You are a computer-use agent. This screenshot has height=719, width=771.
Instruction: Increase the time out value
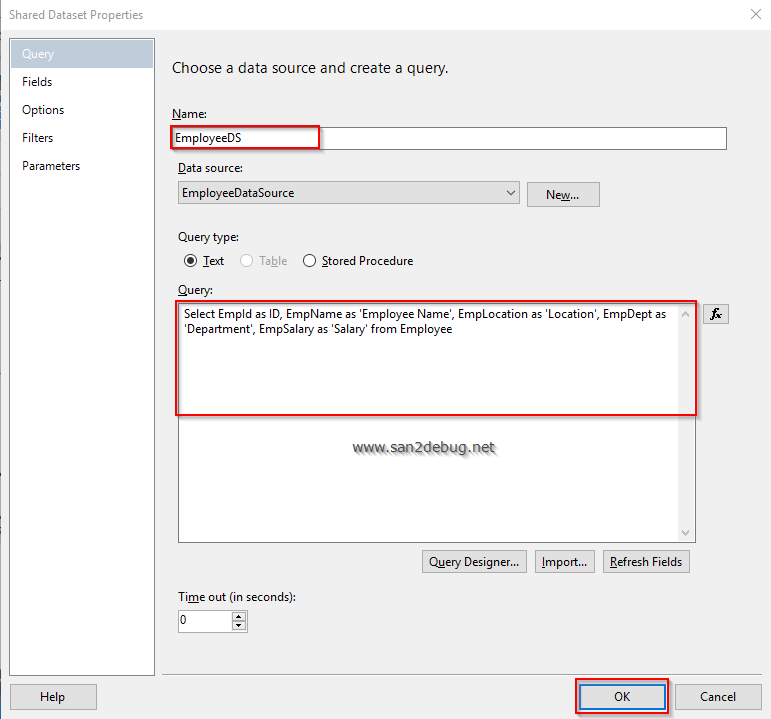tap(239, 616)
